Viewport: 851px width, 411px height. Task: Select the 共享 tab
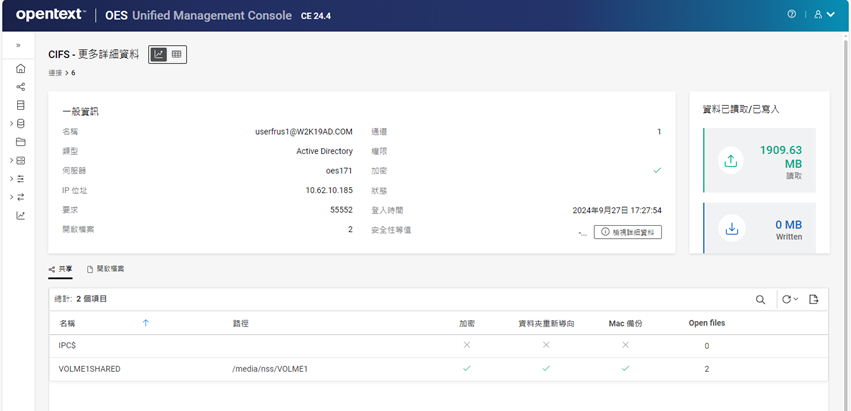[x=60, y=269]
